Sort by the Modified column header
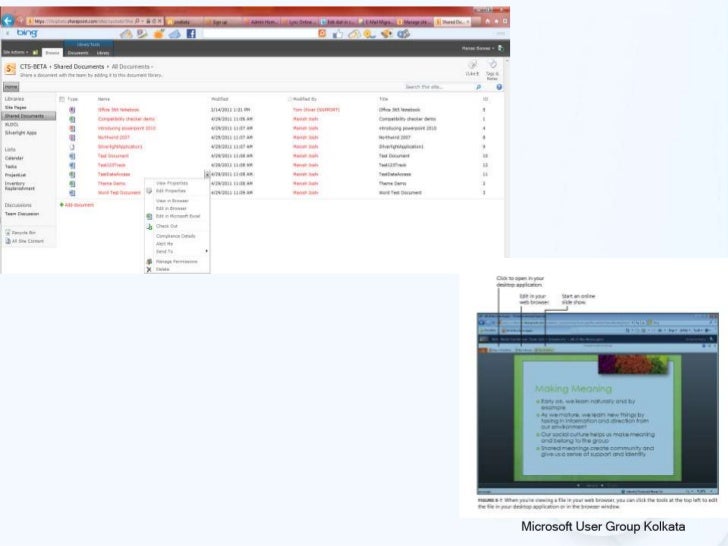728x546 pixels. (x=220, y=99)
